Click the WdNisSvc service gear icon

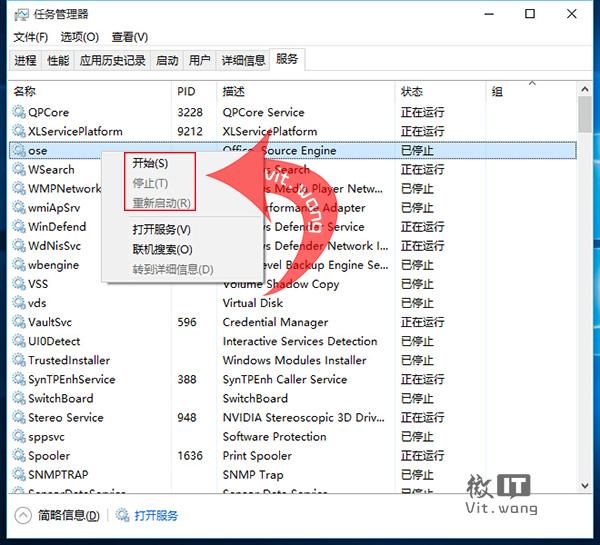(x=19, y=245)
